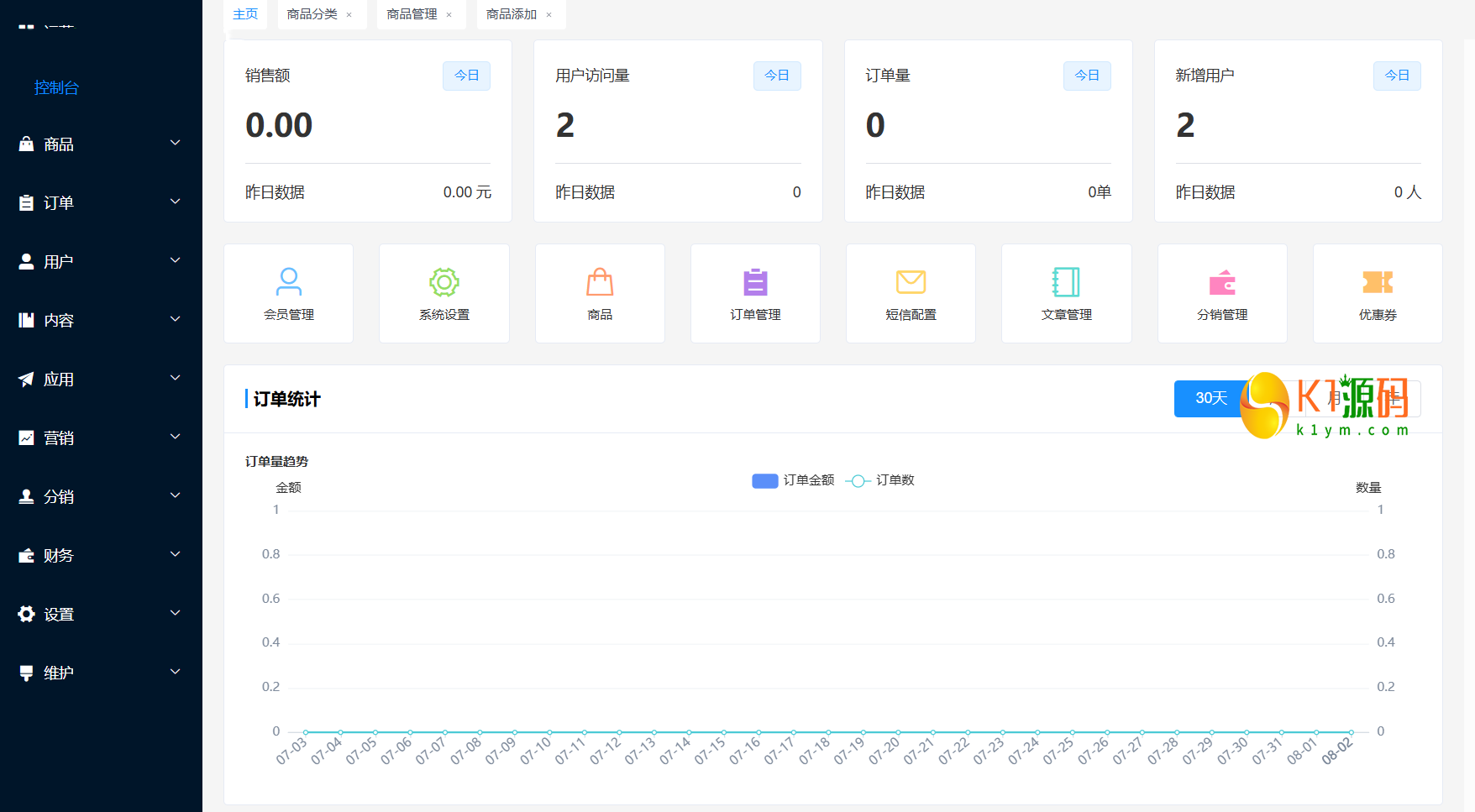Click the 分销 sidebar icon

(26, 496)
